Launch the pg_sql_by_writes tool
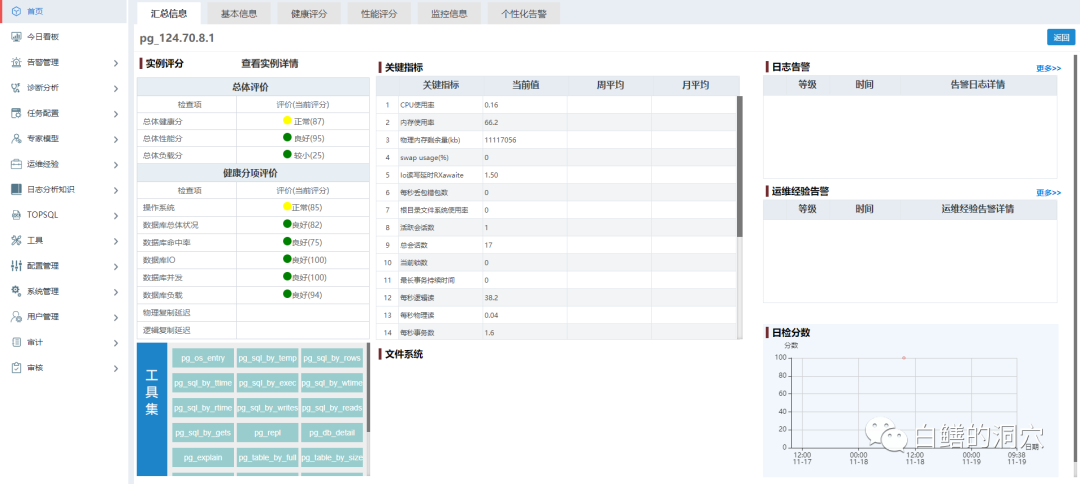The width and height of the screenshot is (1080, 484). click(x=267, y=408)
